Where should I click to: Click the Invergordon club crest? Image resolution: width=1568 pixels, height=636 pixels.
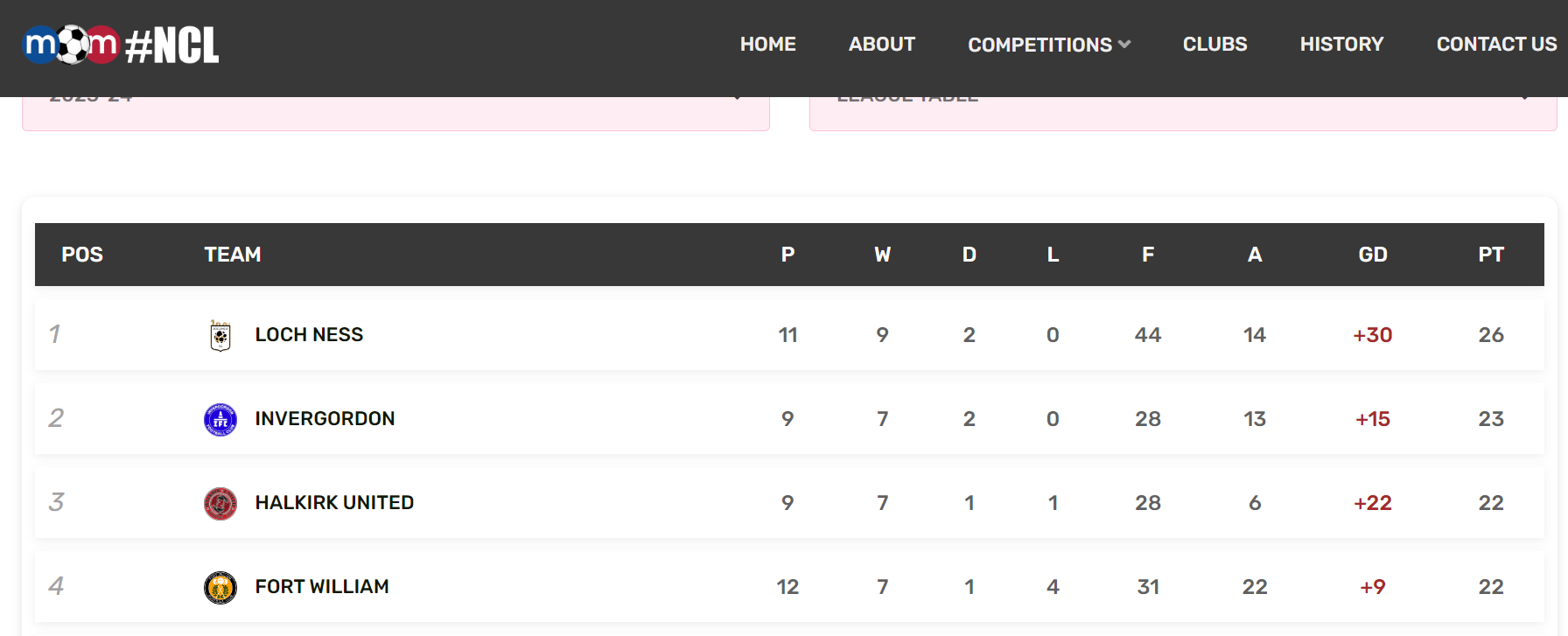tap(220, 419)
